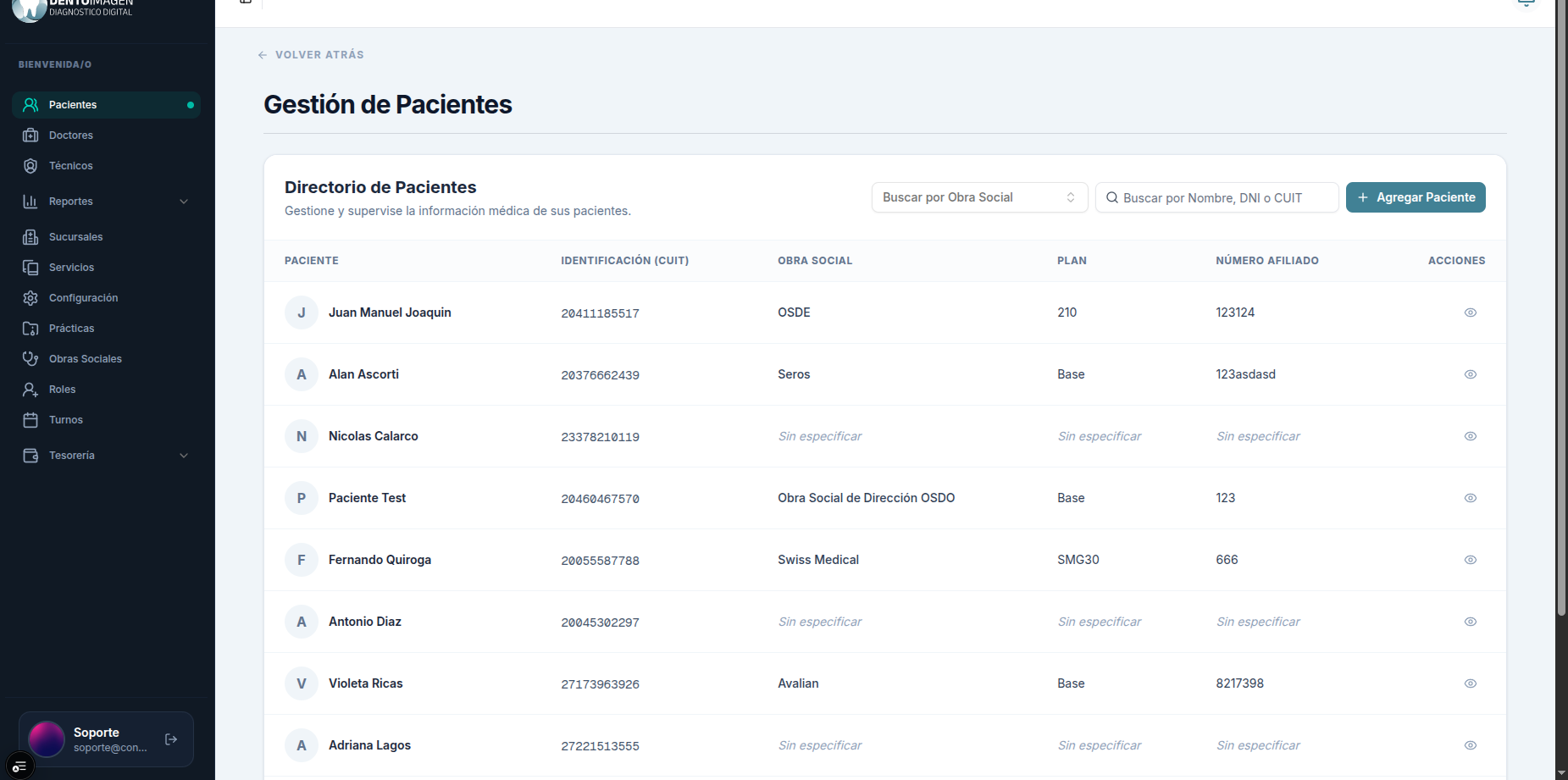Click CUIT 20411185517

pos(600,313)
